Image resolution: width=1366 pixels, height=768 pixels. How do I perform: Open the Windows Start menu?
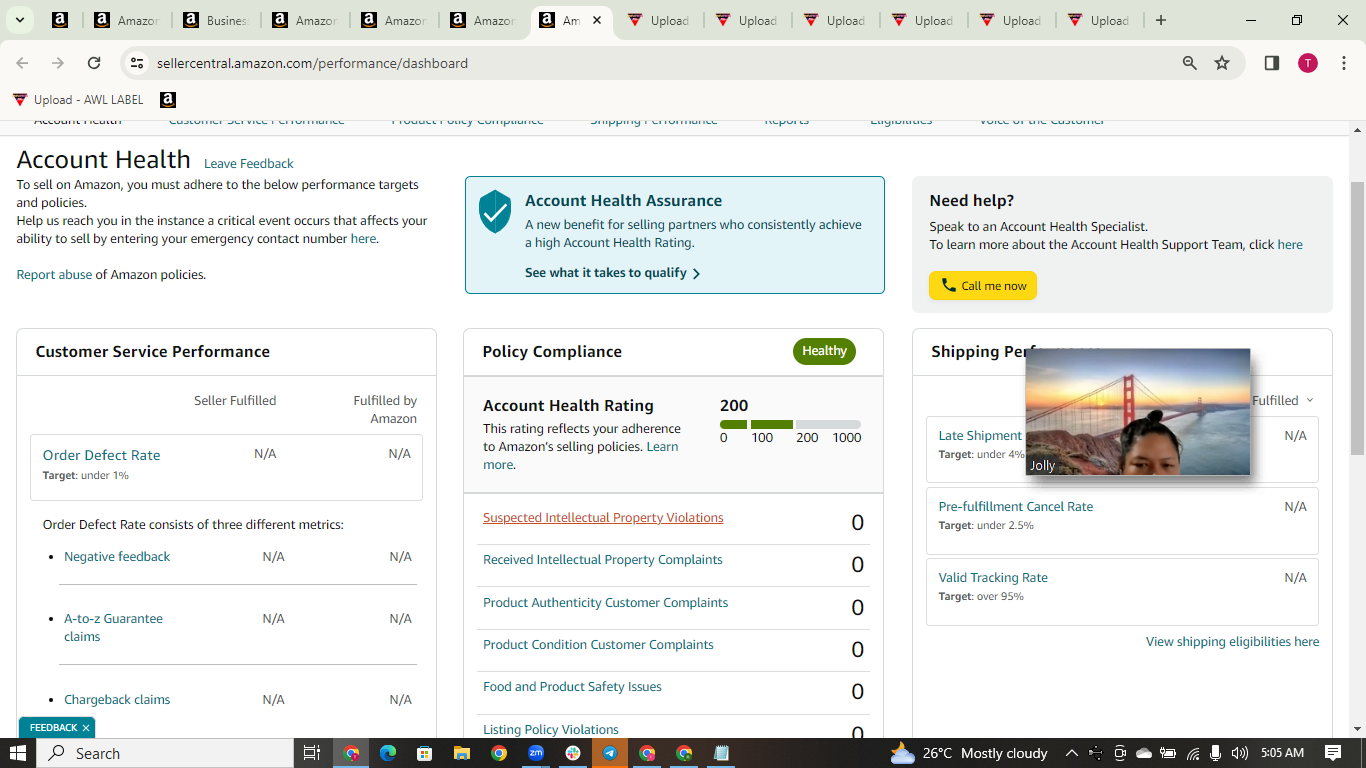coord(18,753)
